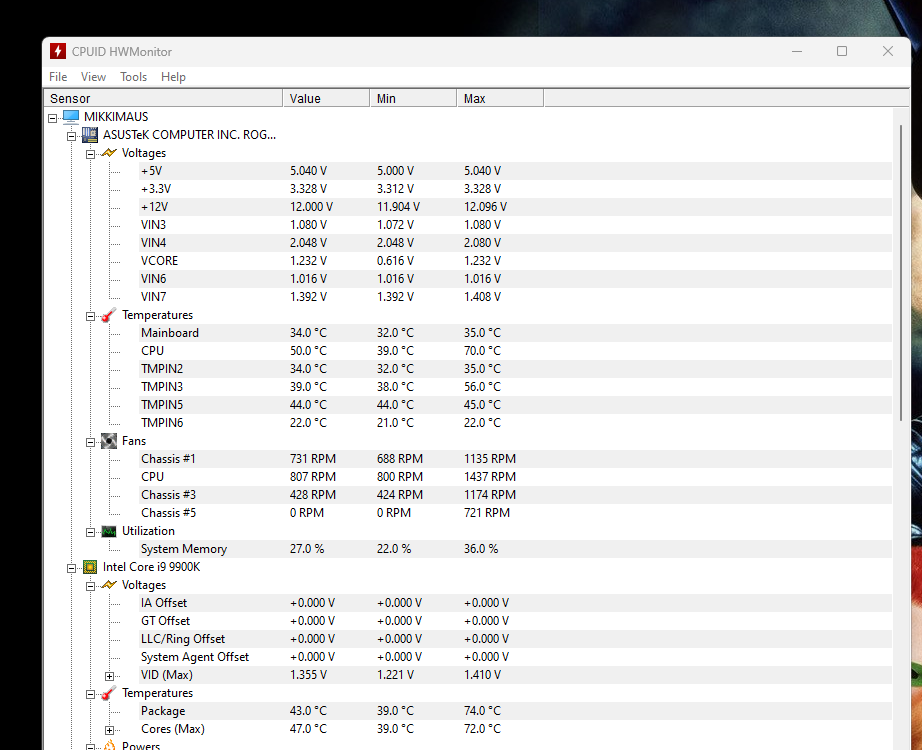Click the Fans section fan icon

[109, 441]
